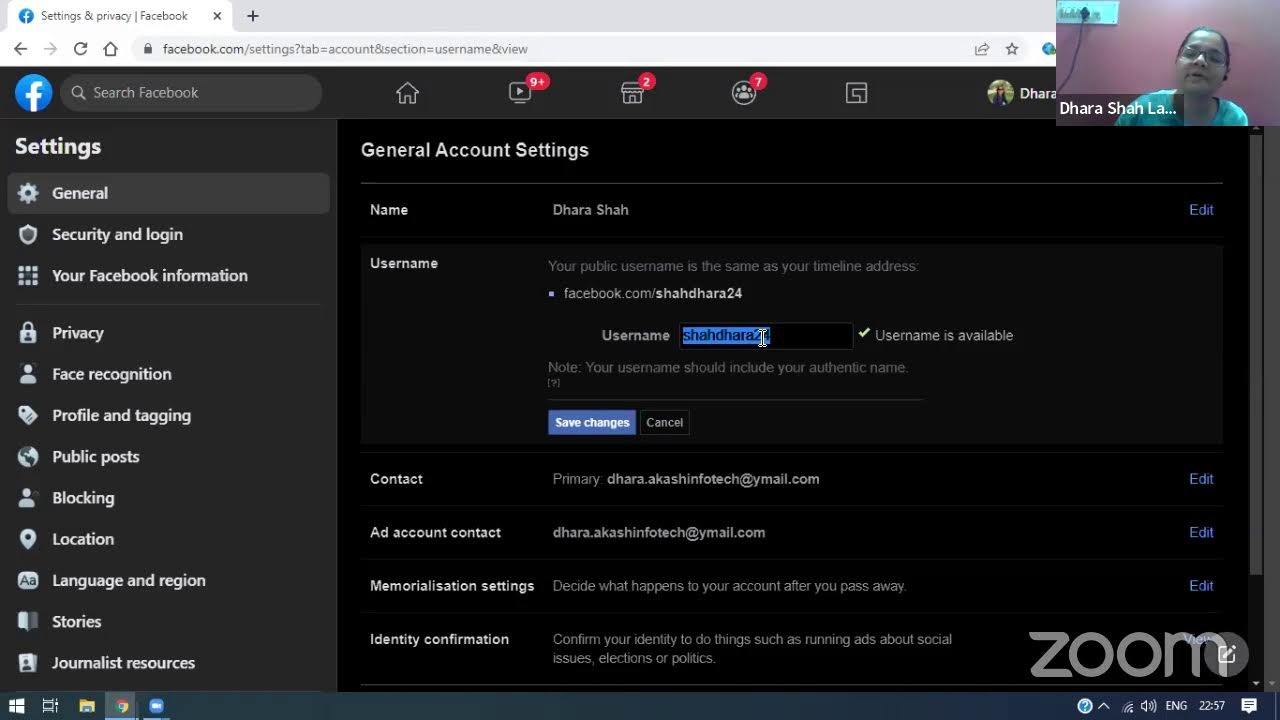Open Stories settings

pos(168,621)
